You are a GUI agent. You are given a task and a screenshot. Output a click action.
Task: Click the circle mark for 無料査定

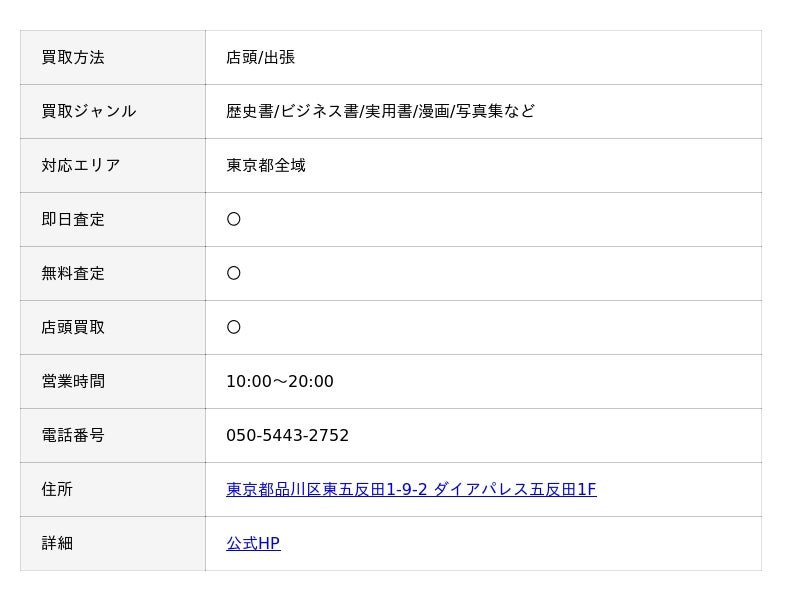tap(234, 273)
